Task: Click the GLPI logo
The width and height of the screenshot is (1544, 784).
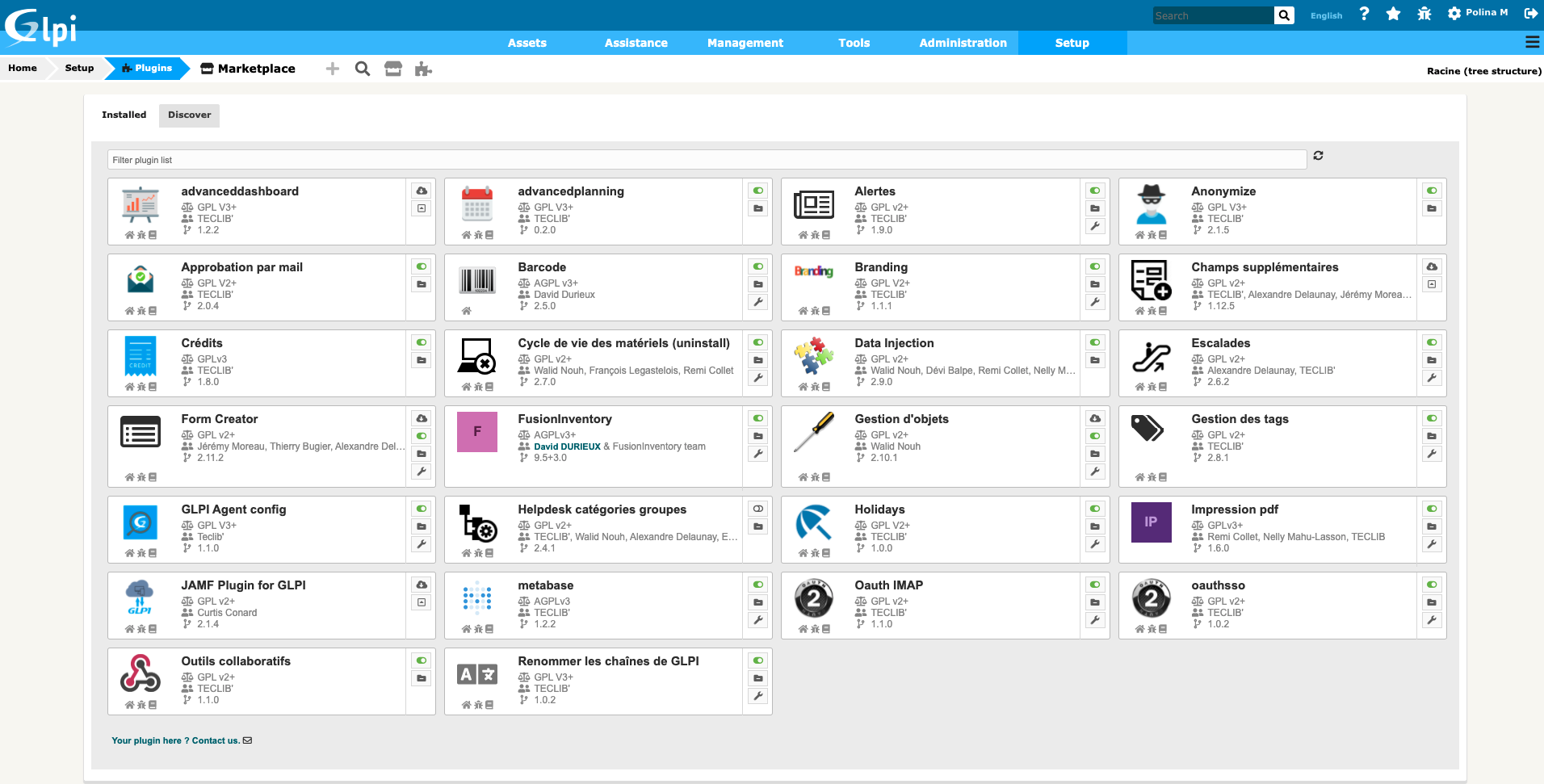Action: coord(41,27)
